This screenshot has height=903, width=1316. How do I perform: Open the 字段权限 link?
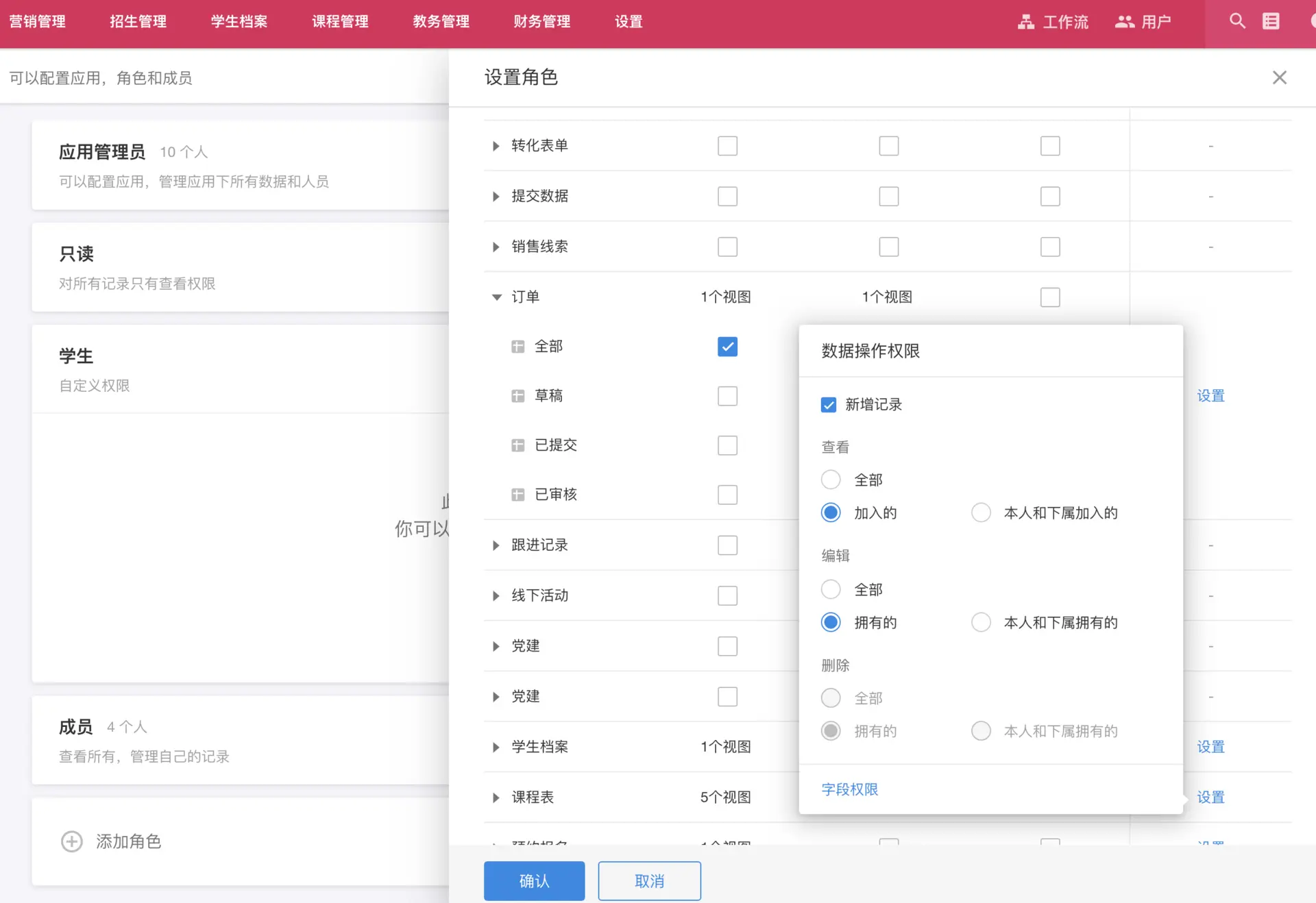coord(849,789)
